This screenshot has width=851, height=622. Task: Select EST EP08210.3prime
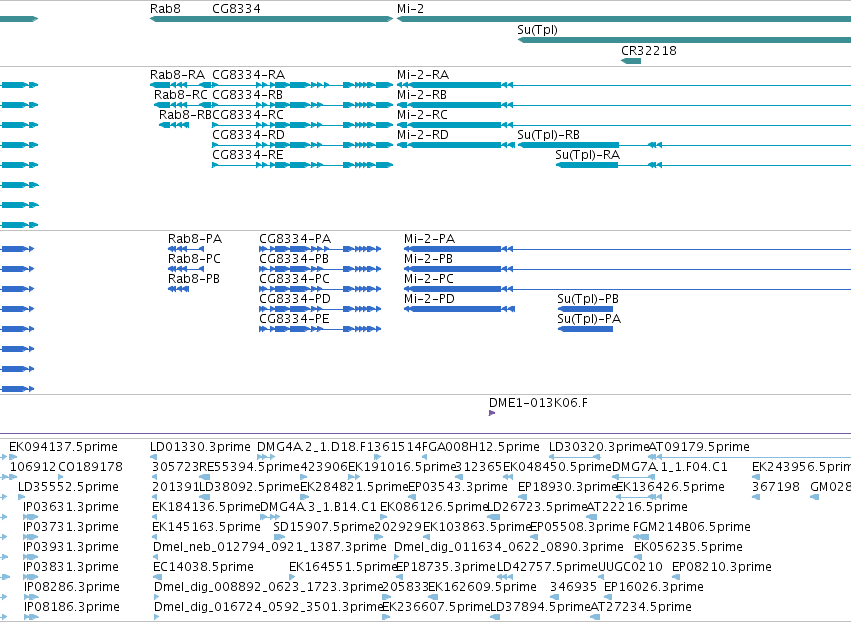pos(722,567)
